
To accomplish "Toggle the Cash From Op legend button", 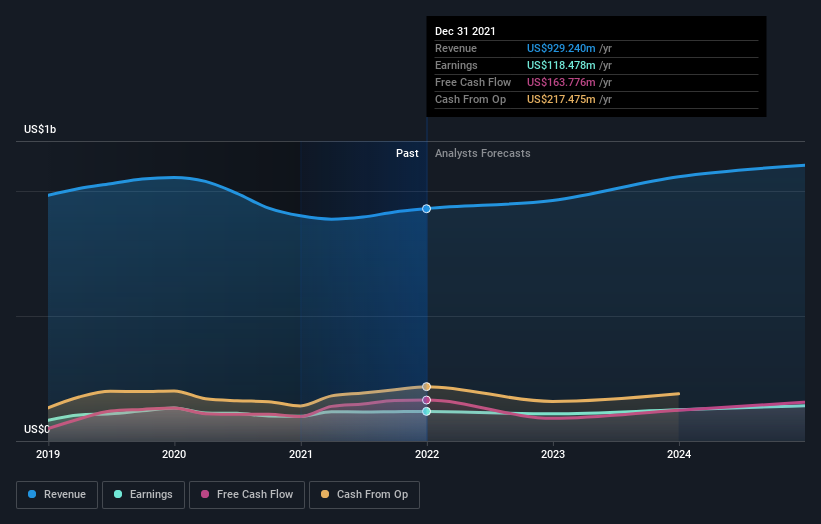I will (x=364, y=495).
